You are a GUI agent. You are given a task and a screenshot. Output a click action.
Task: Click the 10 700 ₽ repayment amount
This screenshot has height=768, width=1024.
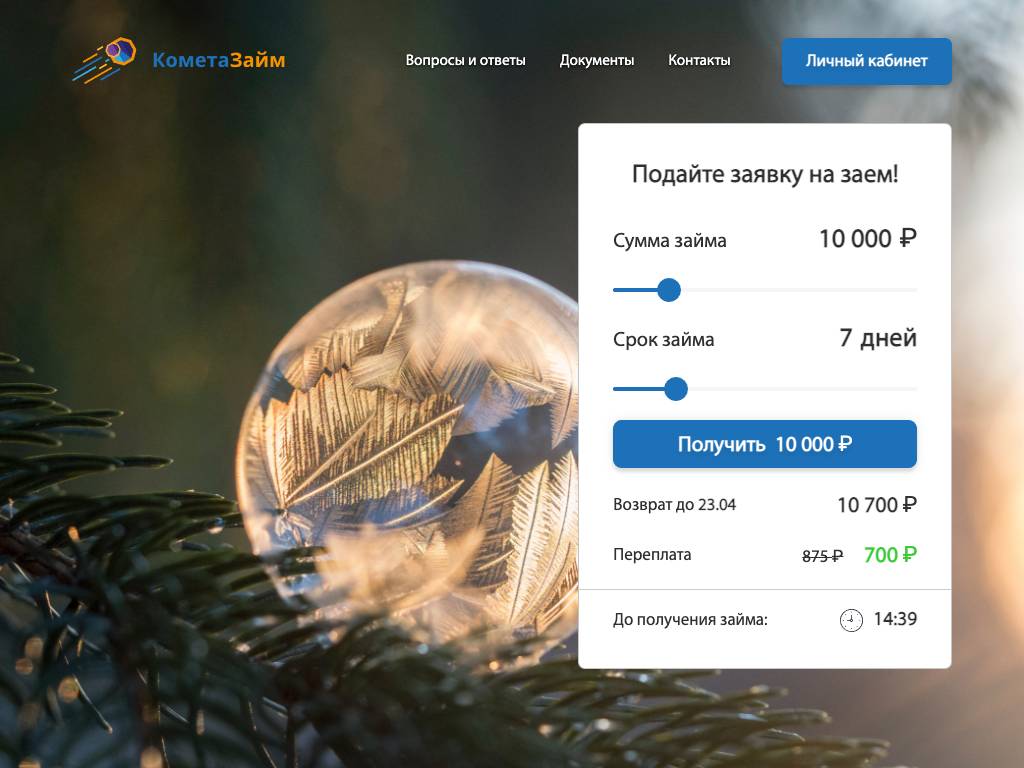877,505
